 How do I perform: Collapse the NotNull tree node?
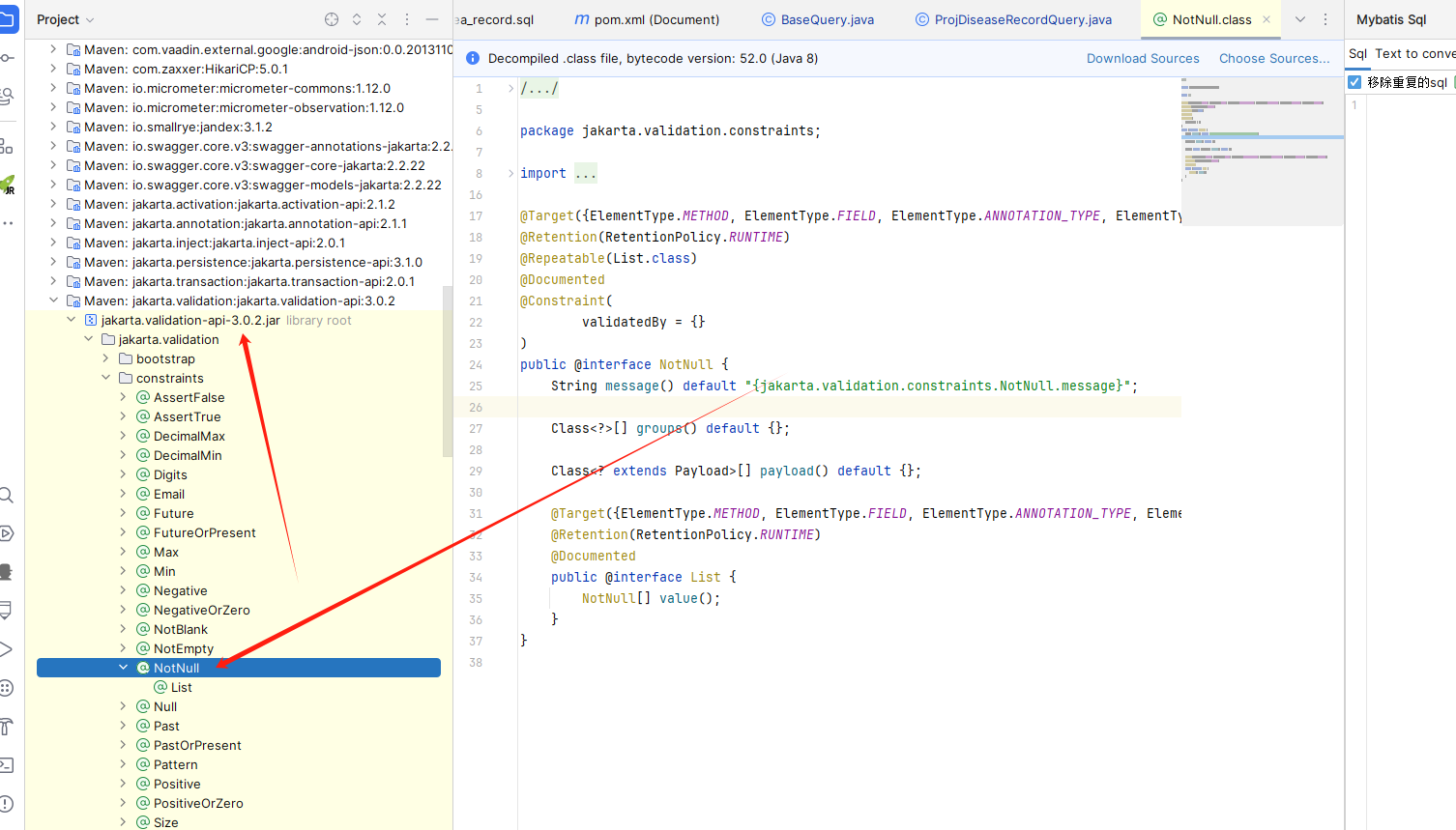pyautogui.click(x=123, y=668)
